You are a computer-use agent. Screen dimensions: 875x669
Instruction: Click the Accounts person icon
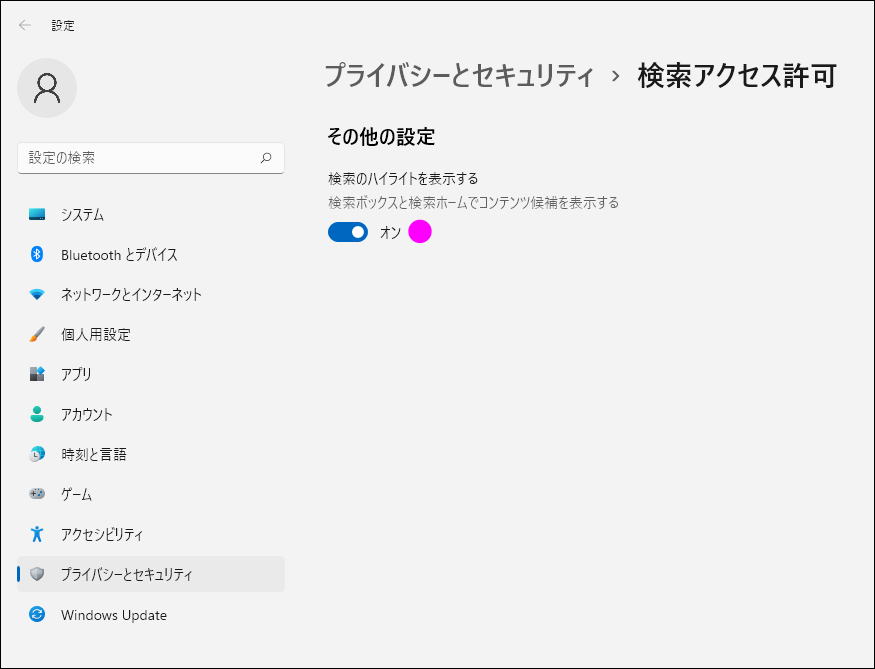pos(37,414)
